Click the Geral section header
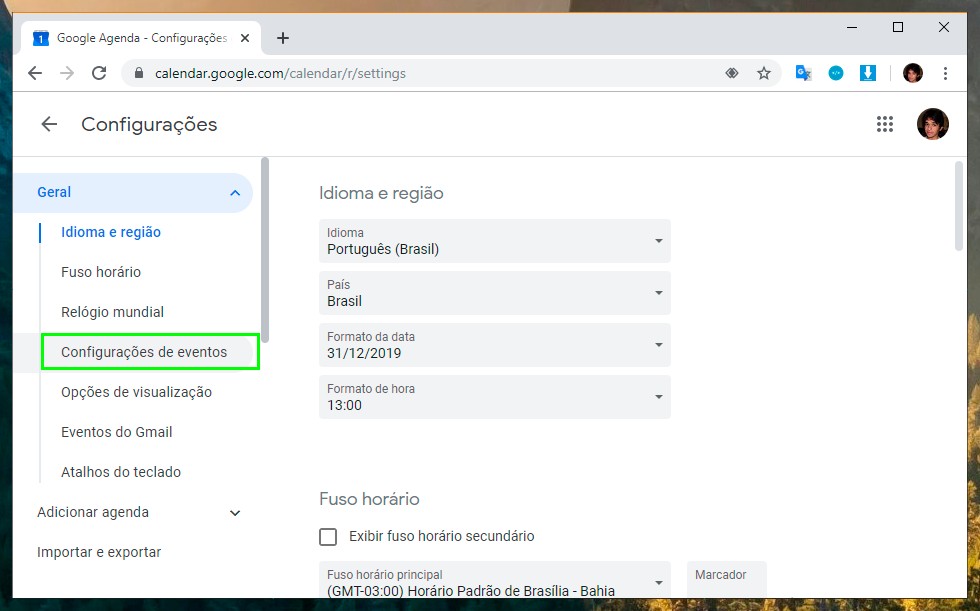Image resolution: width=980 pixels, height=611 pixels. 132,192
